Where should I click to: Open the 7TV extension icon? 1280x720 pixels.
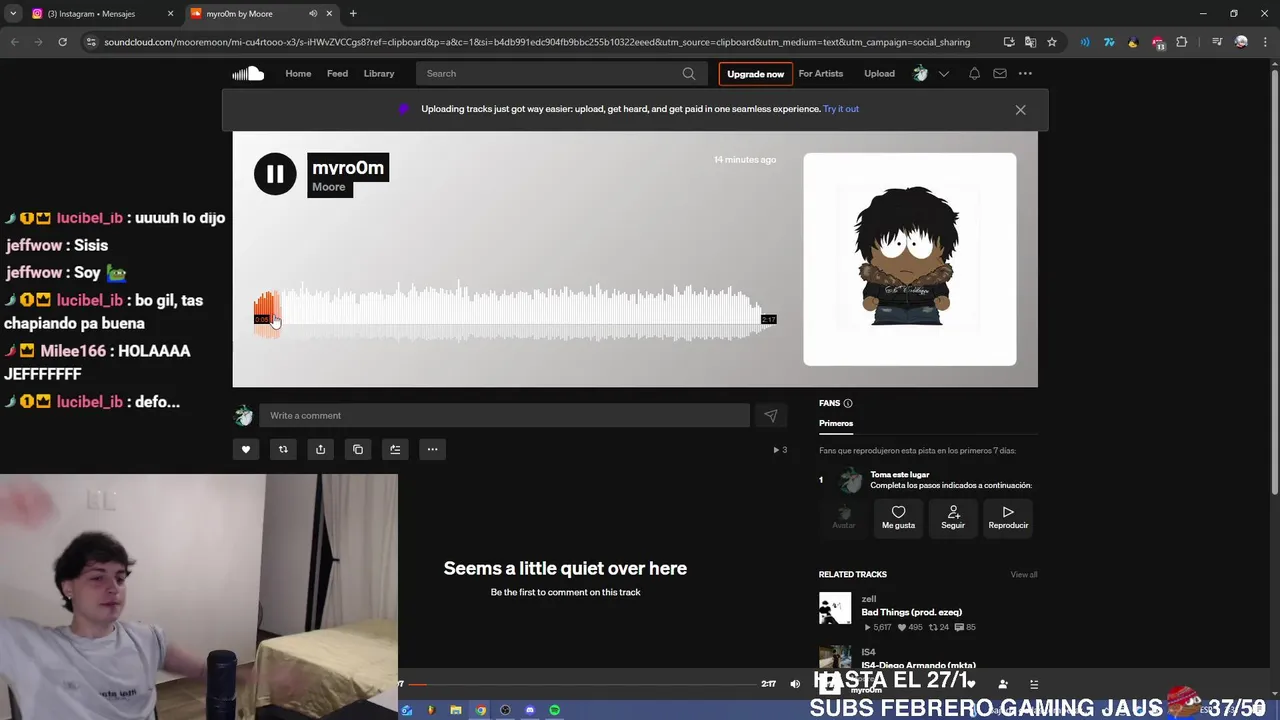(1109, 42)
